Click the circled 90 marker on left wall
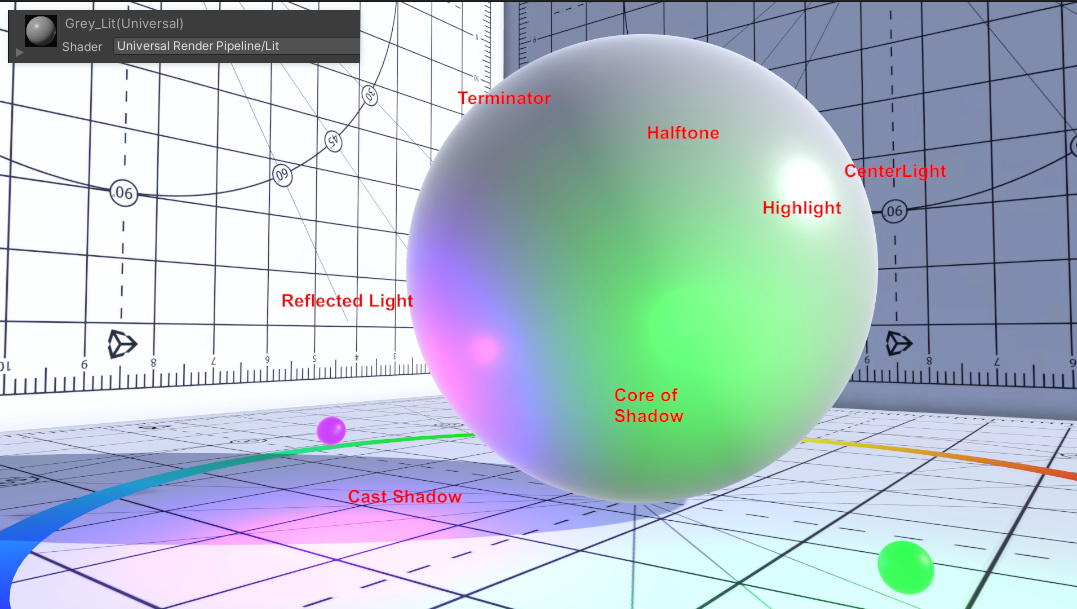This screenshot has width=1077, height=609. point(123,192)
